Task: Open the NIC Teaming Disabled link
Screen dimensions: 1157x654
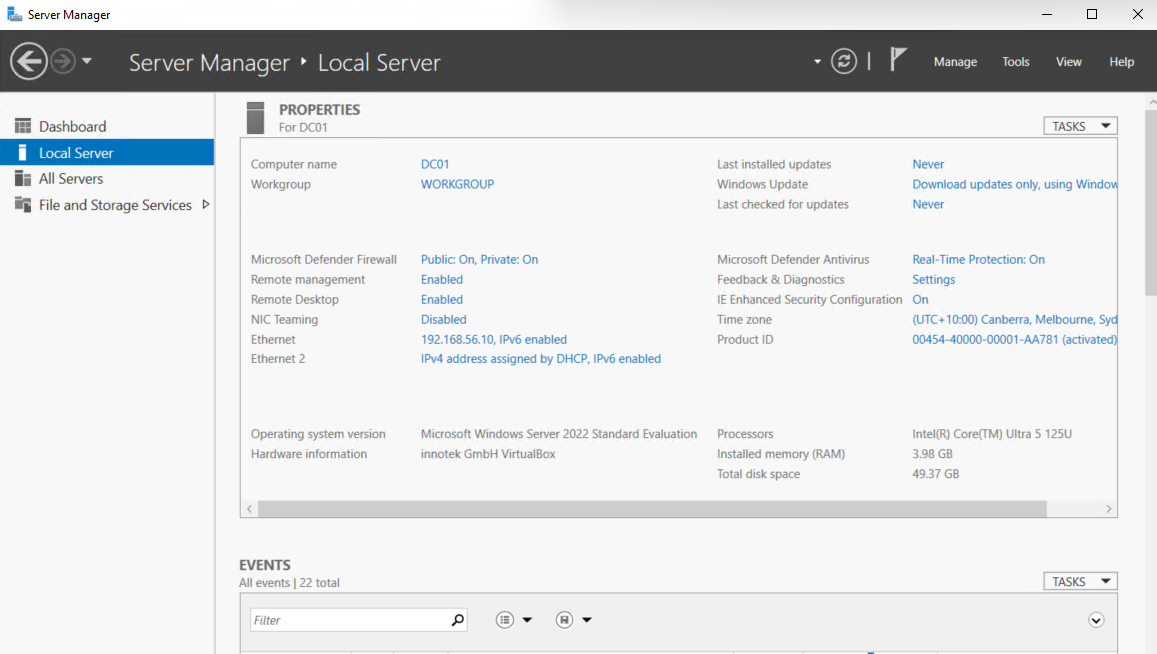Action: [443, 319]
